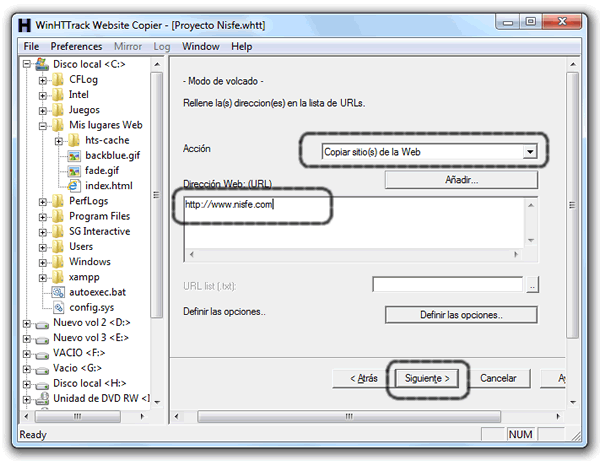Click the right panel horizontal scrollbar thumb
This screenshot has height=461, width=600.
349,416
